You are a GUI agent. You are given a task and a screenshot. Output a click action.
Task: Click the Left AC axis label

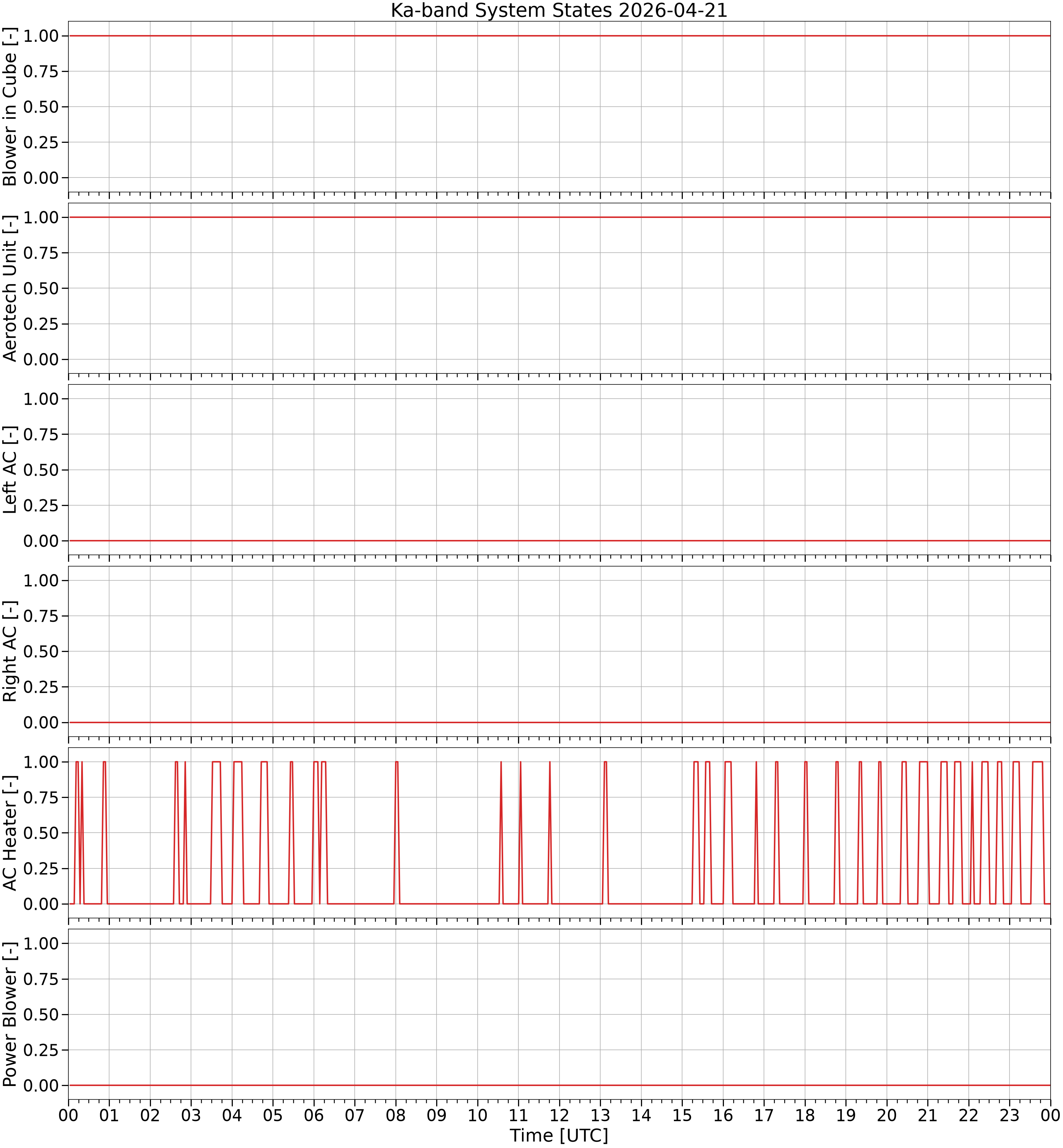pyautogui.click(x=10, y=470)
